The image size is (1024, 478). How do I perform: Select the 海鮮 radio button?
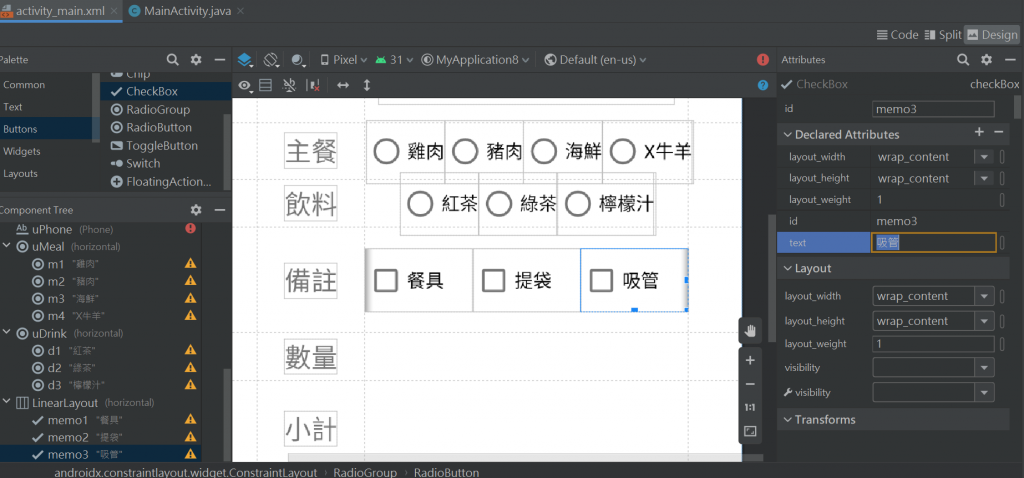click(562, 151)
